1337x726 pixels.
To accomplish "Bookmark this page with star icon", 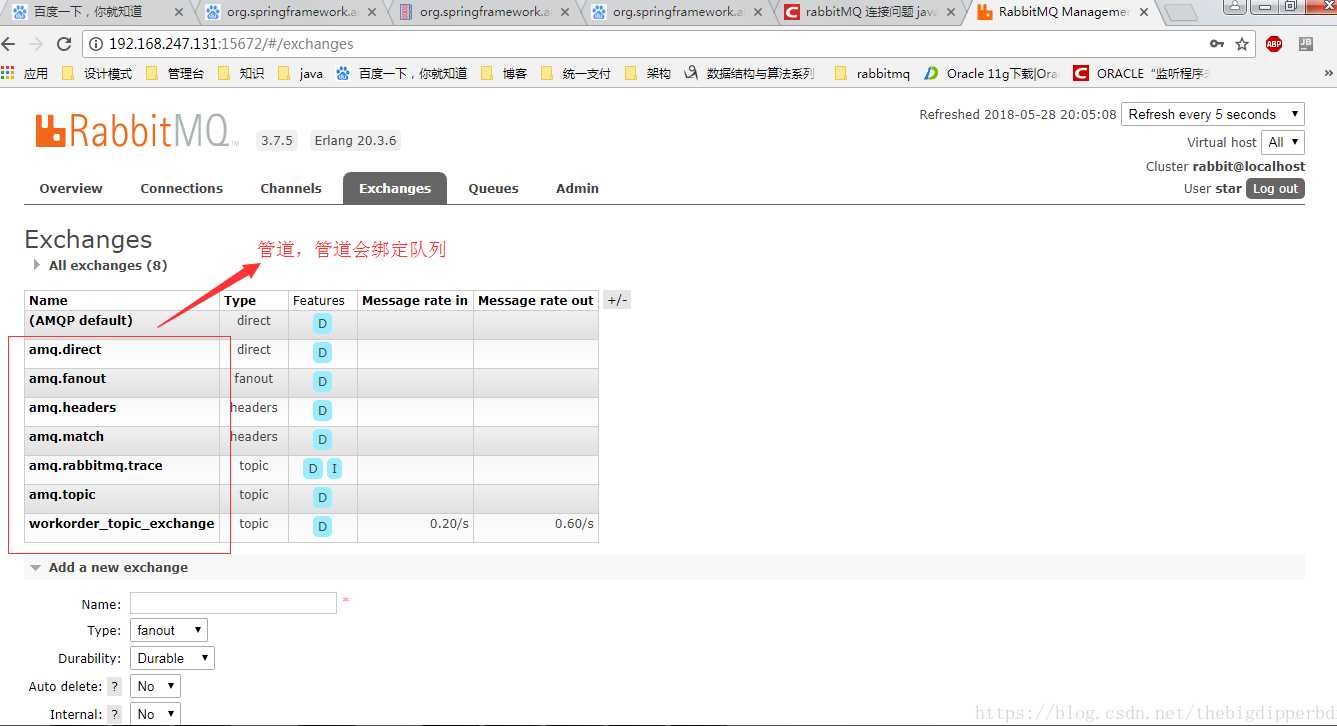I will [1242, 44].
